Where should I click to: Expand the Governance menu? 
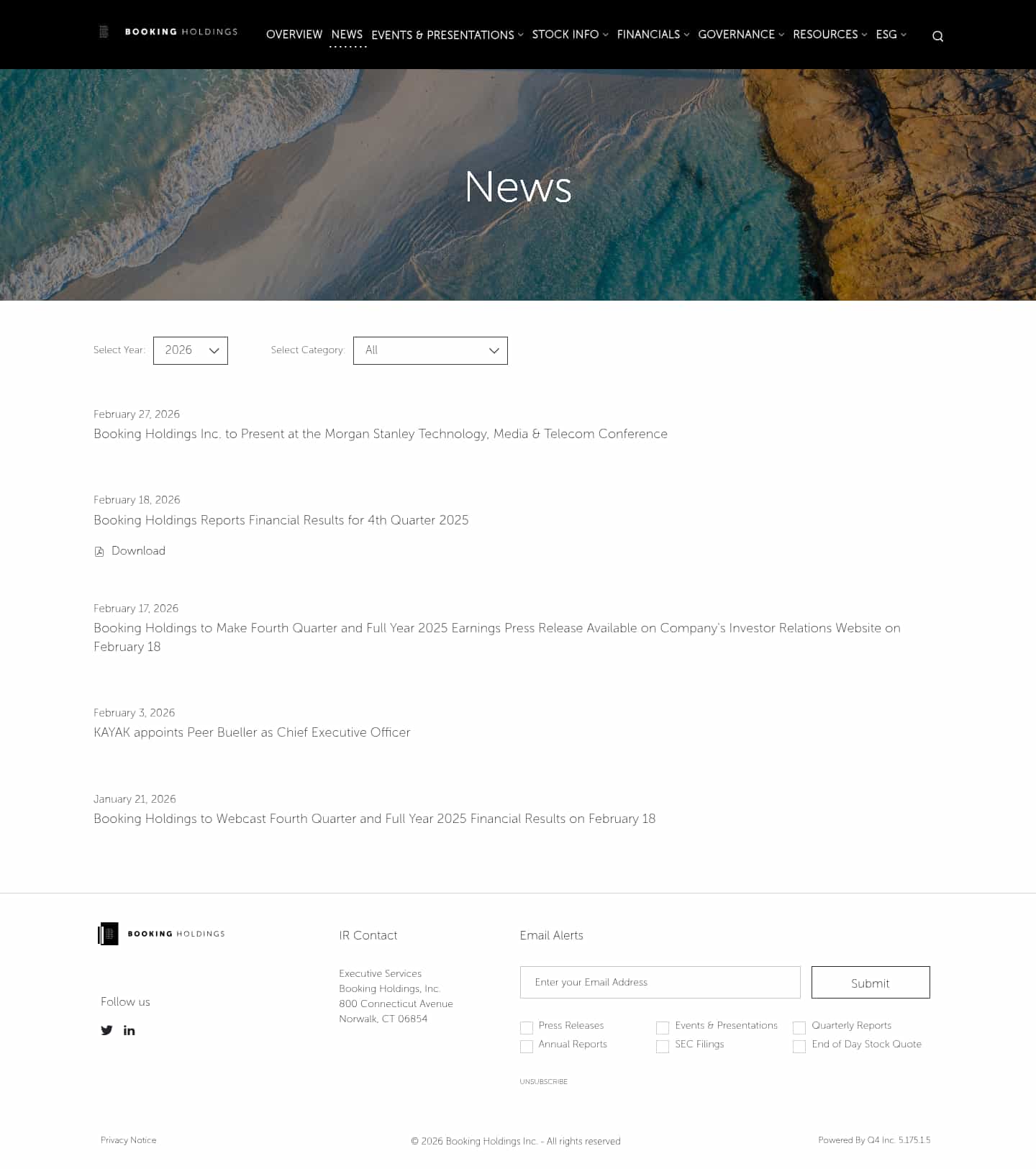pyautogui.click(x=741, y=35)
